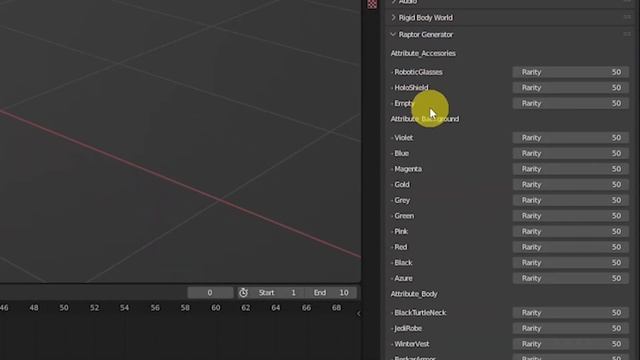Set BlackTurtleNeck Rarity field

coord(571,313)
